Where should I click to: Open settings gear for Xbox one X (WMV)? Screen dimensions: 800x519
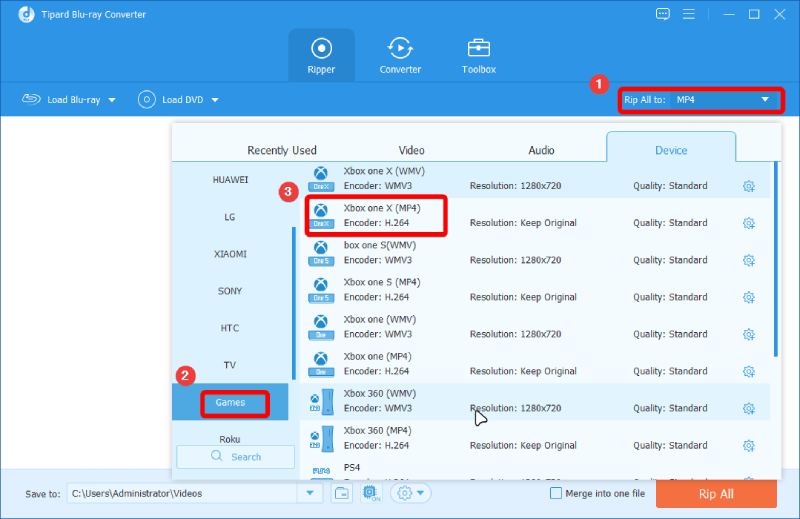pos(748,186)
